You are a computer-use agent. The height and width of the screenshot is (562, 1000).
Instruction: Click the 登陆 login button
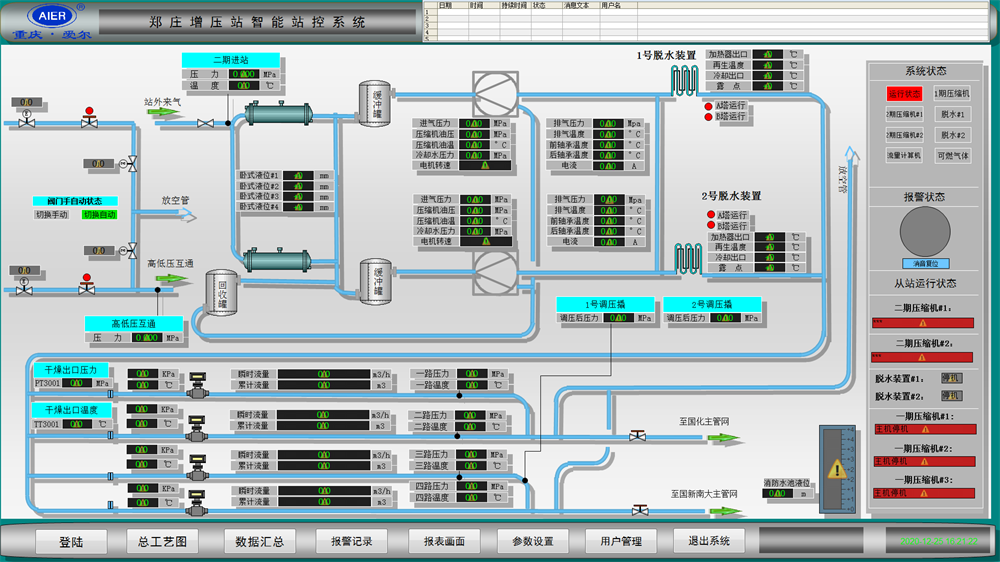point(71,542)
